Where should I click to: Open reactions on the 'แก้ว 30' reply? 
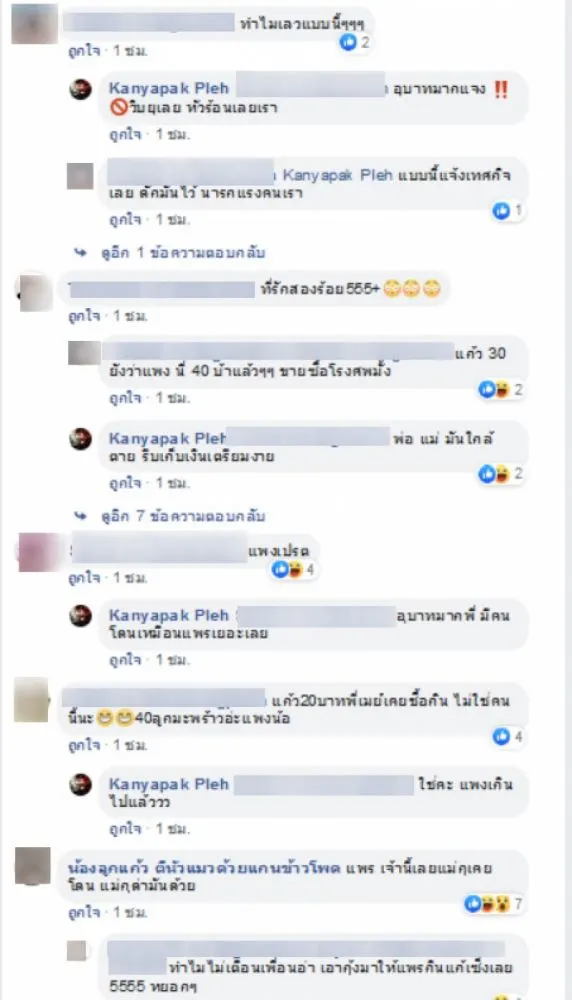click(x=501, y=389)
